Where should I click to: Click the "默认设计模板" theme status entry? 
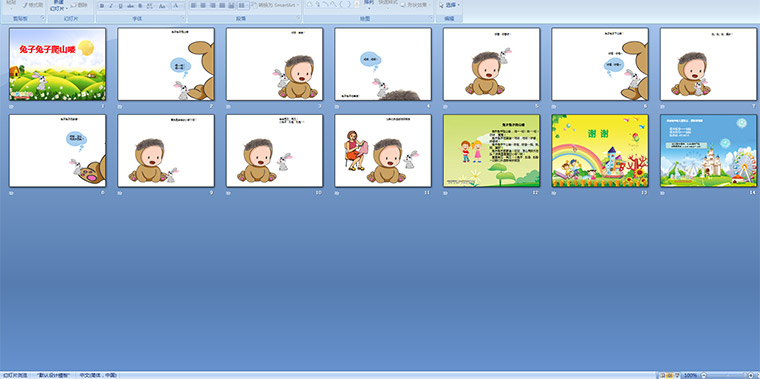(x=53, y=376)
